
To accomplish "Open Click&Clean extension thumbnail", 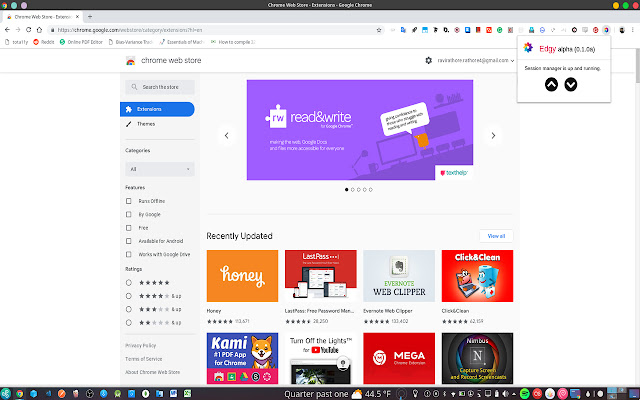I will 478,276.
